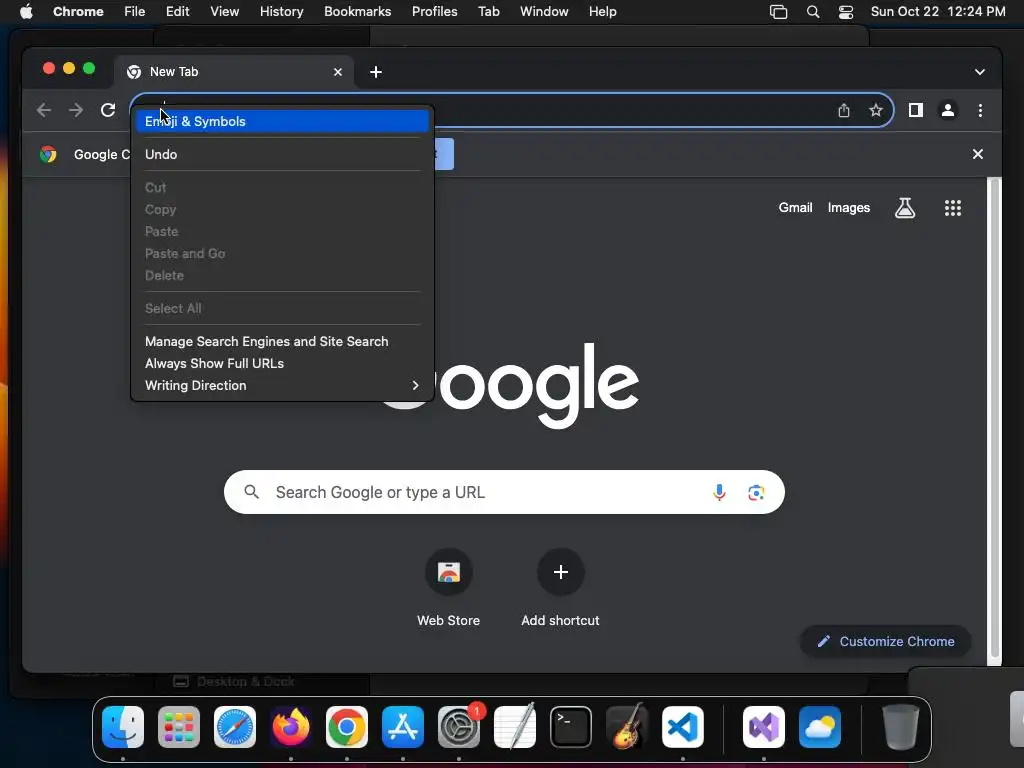Choose Undo in context menu
Image resolution: width=1024 pixels, height=768 pixels.
(x=282, y=155)
